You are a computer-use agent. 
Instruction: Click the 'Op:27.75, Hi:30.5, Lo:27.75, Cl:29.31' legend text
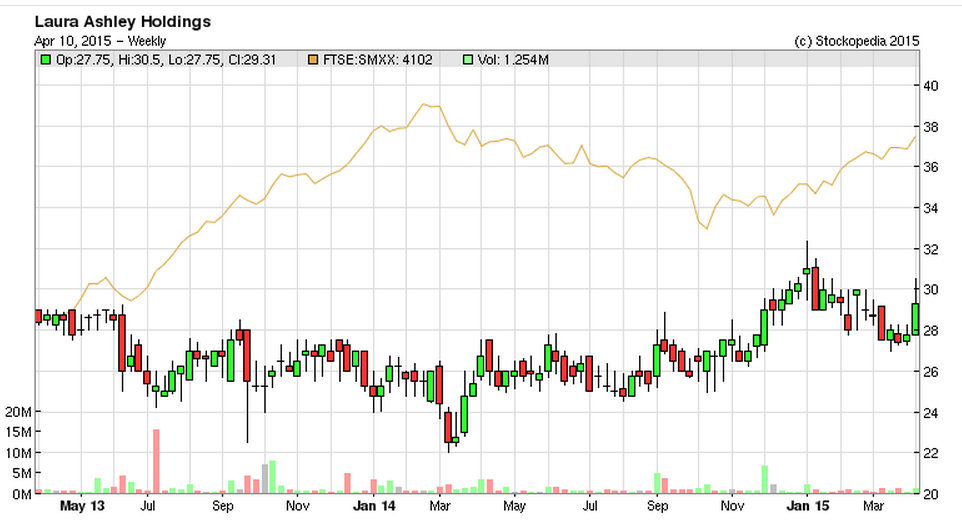166,60
